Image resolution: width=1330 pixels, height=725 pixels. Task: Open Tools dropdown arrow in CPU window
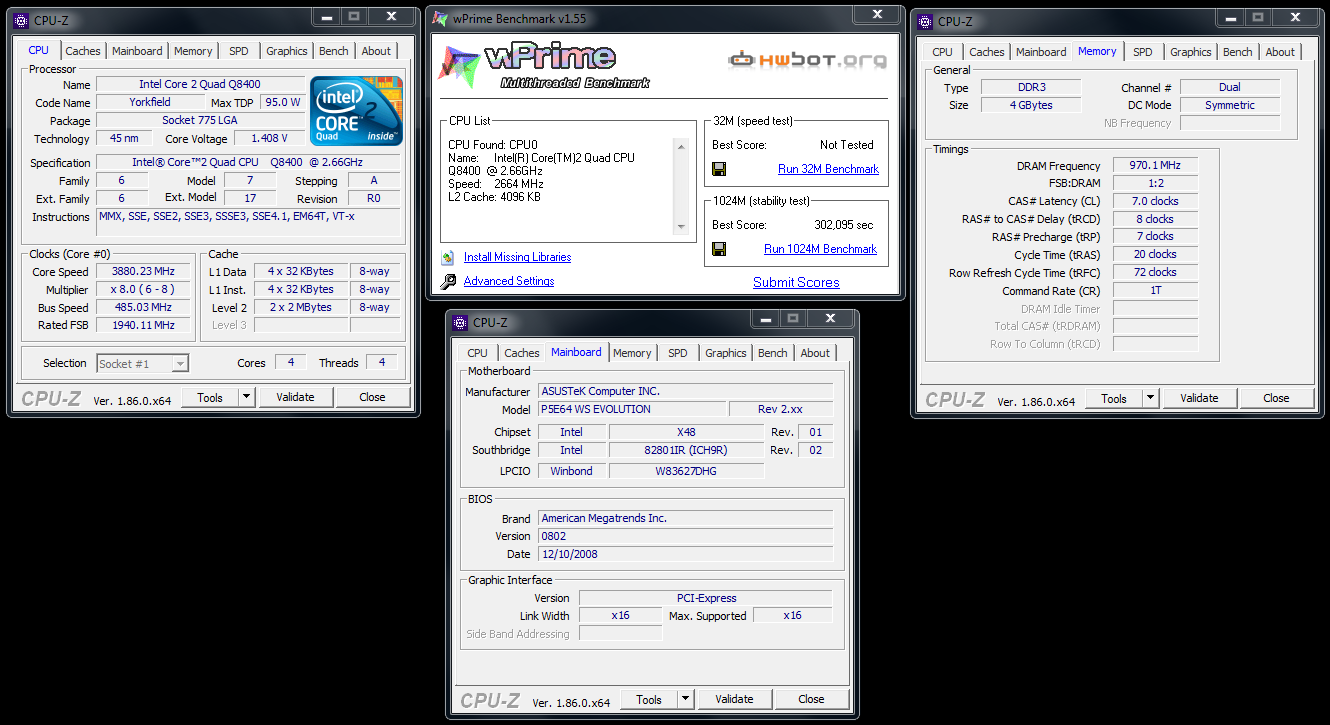pyautogui.click(x=246, y=397)
